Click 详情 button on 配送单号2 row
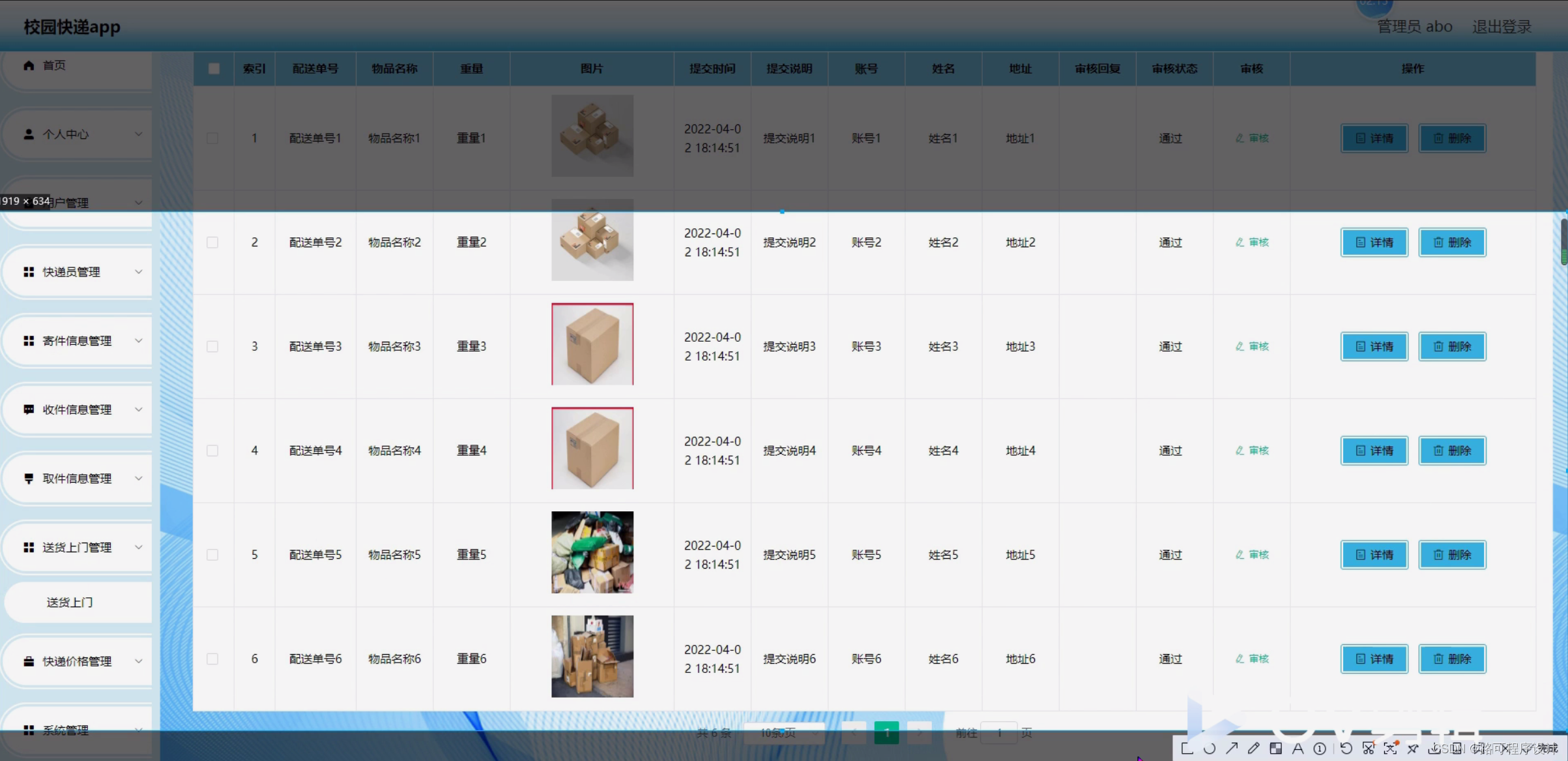Viewport: 1568px width, 761px height. (x=1374, y=242)
